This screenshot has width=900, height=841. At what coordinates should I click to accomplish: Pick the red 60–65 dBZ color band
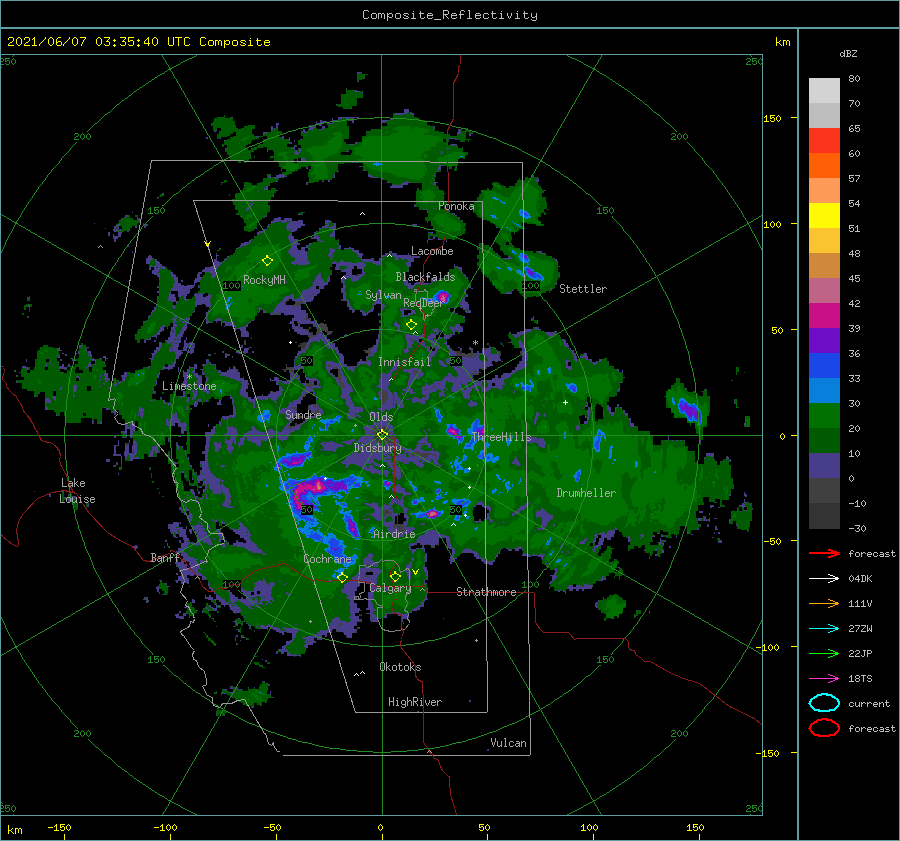tap(824, 141)
